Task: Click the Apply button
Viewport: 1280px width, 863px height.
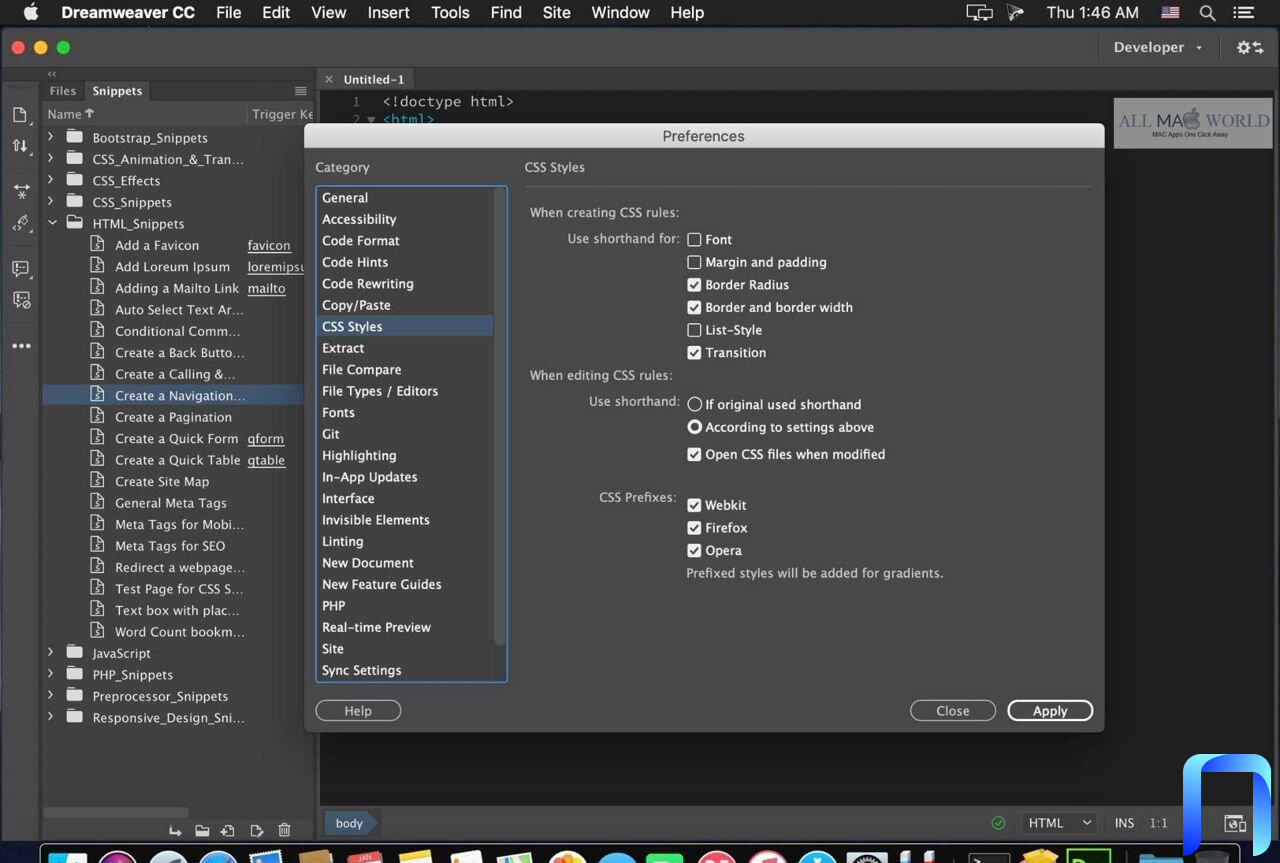Action: click(x=1050, y=711)
